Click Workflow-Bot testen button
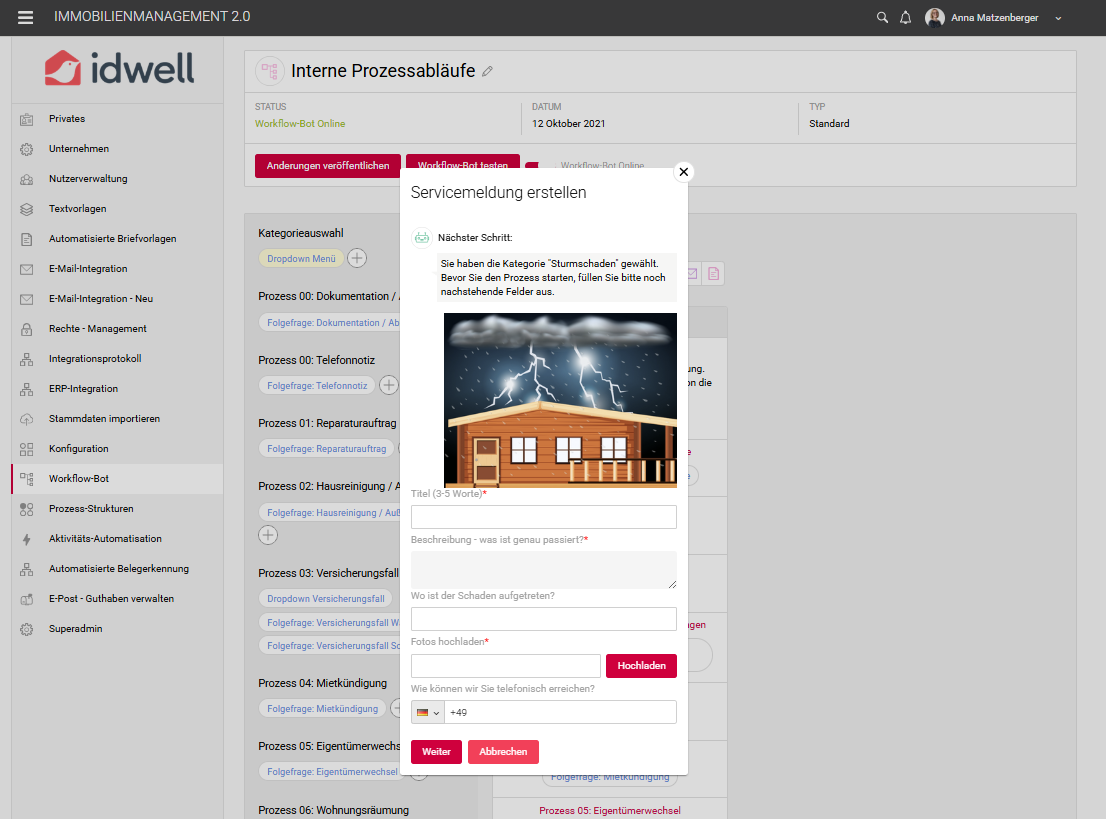 pos(463,162)
